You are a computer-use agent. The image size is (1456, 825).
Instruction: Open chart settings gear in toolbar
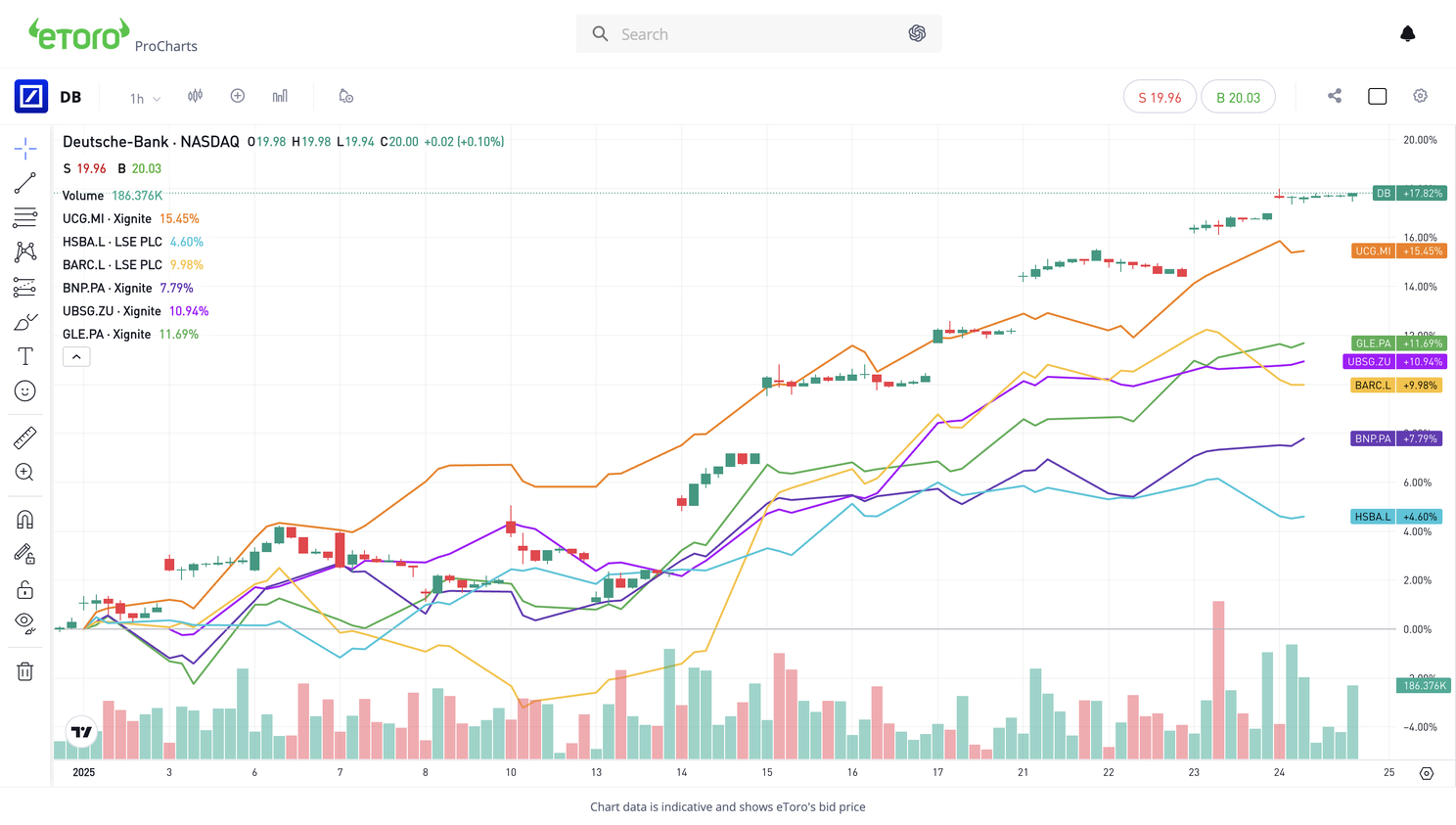1421,96
